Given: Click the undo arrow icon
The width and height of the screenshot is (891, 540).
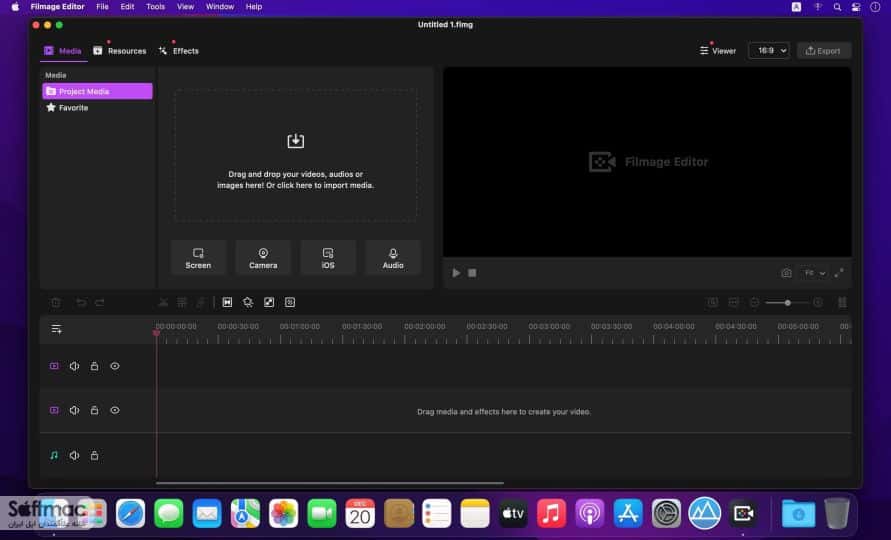Looking at the screenshot, I should pyautogui.click(x=81, y=302).
